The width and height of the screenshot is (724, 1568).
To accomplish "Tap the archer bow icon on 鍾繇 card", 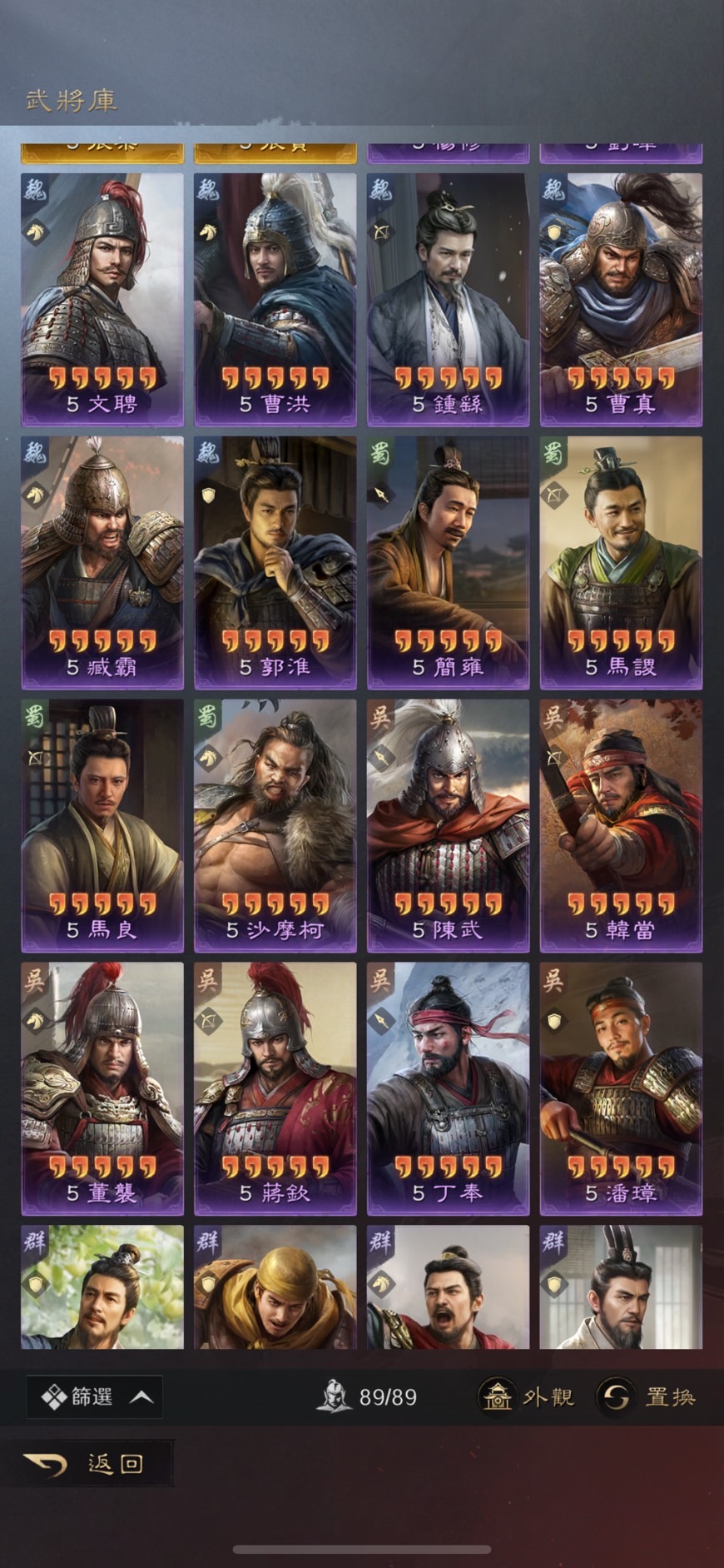I will click(381, 232).
